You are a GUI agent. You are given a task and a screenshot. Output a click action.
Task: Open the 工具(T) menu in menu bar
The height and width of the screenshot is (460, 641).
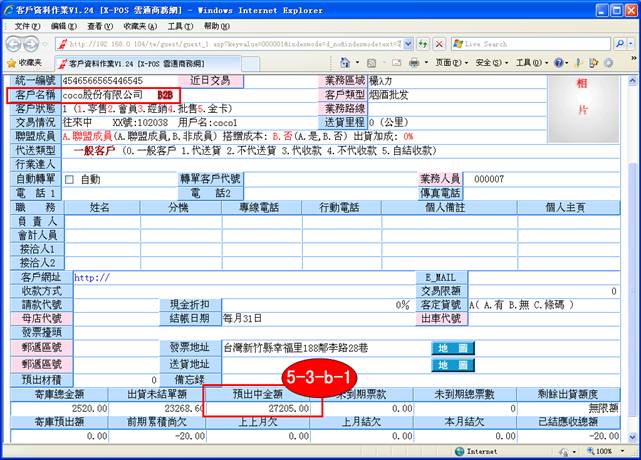181,26
